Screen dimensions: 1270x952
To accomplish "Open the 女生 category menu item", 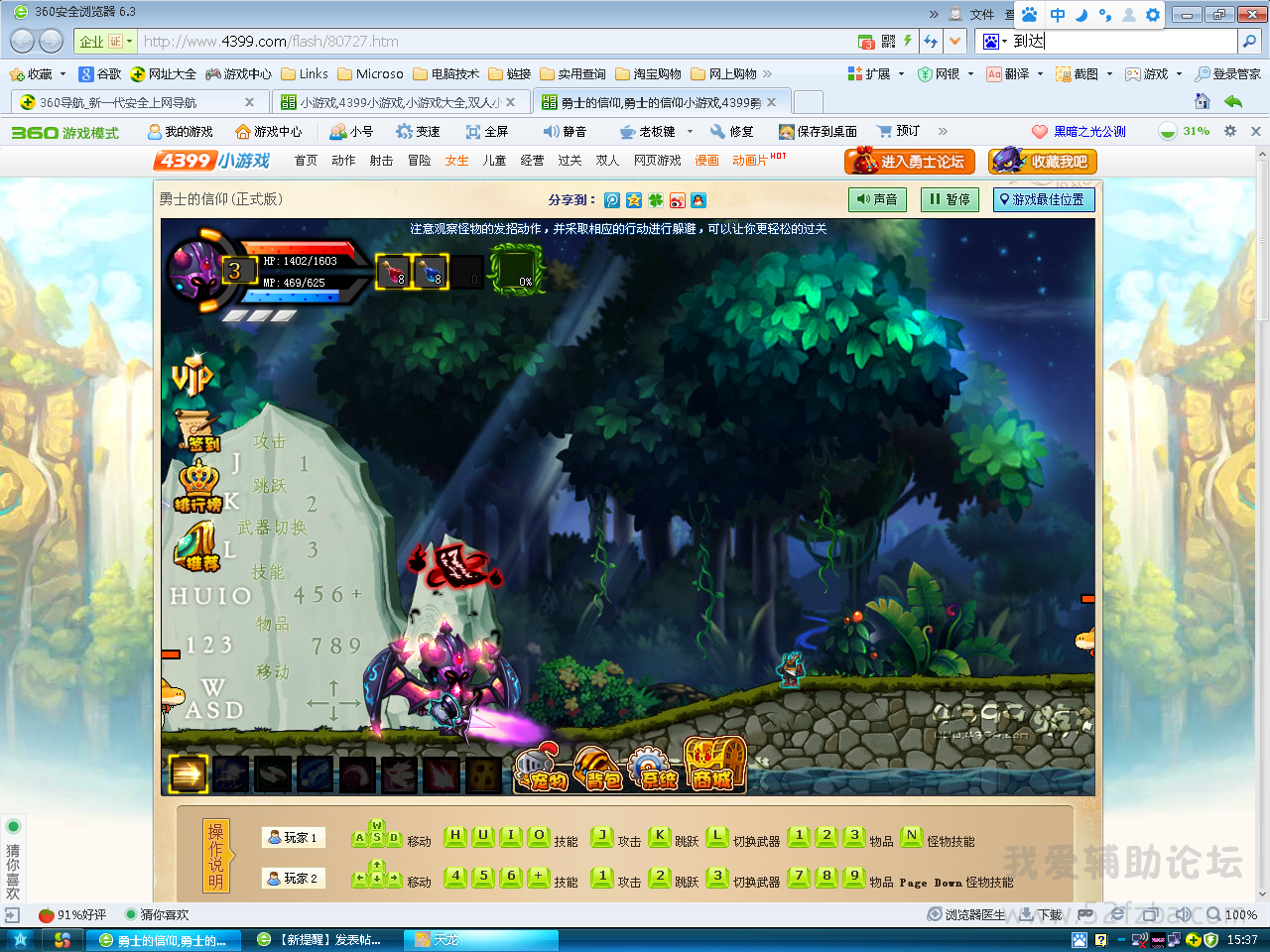I will [x=456, y=161].
